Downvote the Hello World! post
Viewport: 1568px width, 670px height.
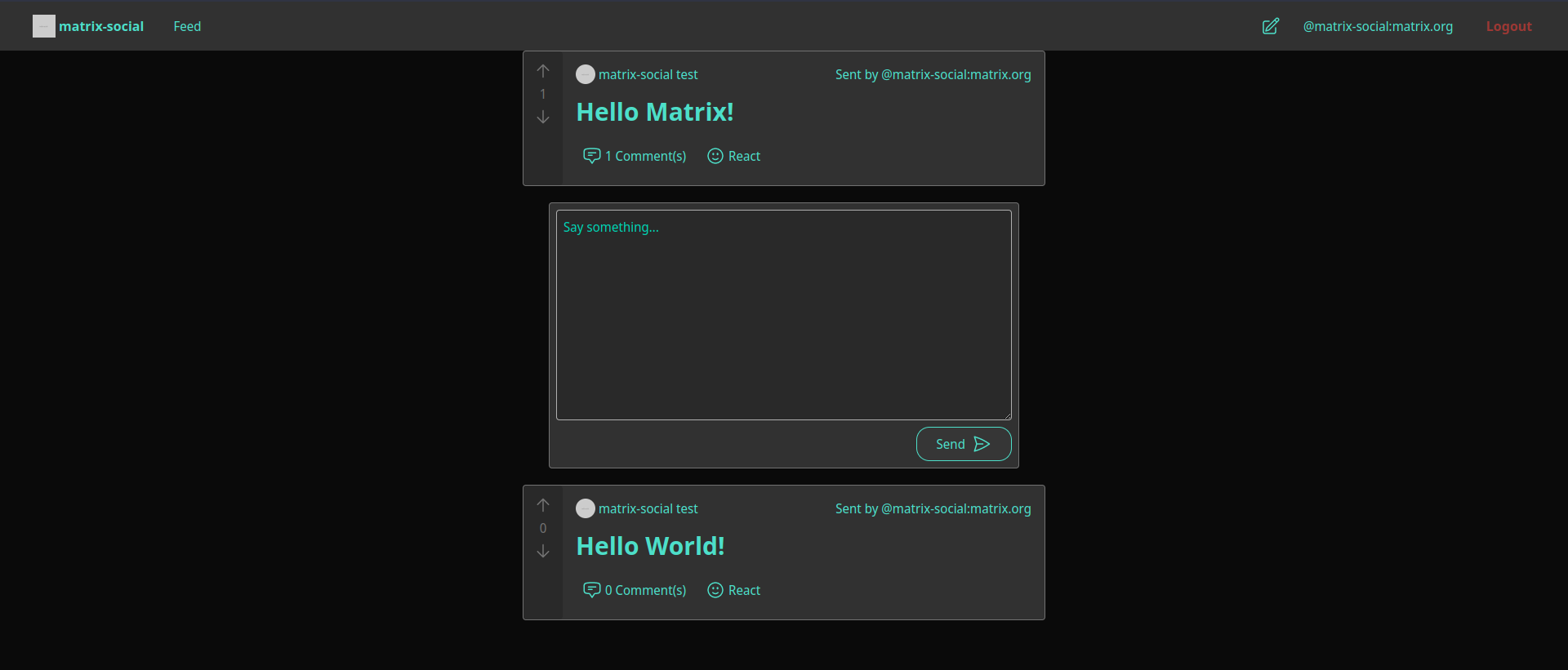pyautogui.click(x=543, y=552)
